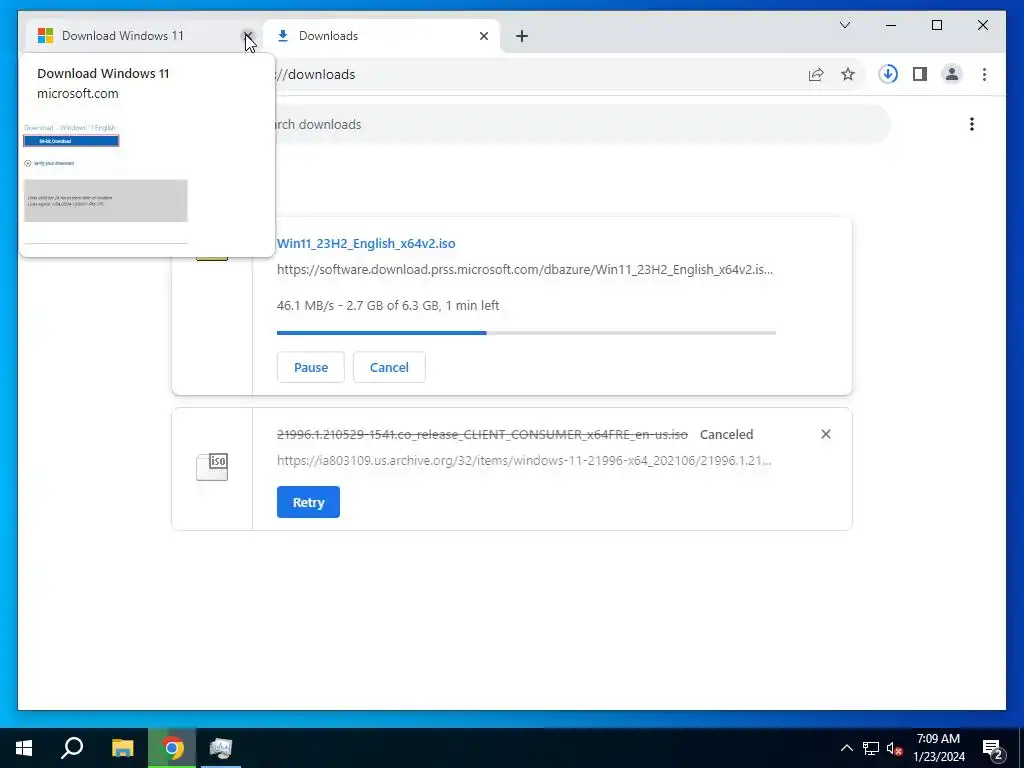This screenshot has width=1024, height=768.
Task: Open the clock and date
Action: pyautogui.click(x=938, y=748)
